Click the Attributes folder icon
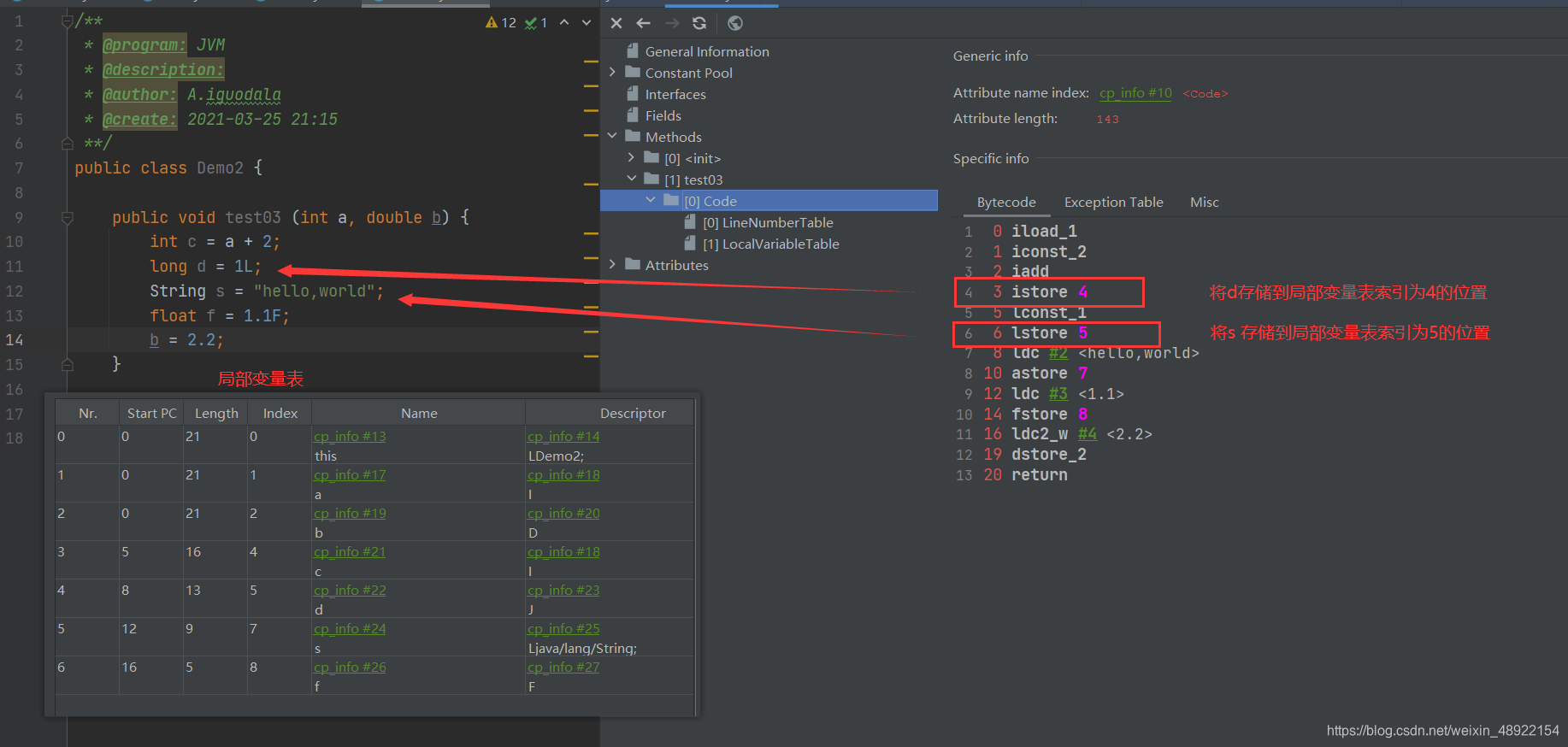The height and width of the screenshot is (747, 1568). pyautogui.click(x=633, y=264)
